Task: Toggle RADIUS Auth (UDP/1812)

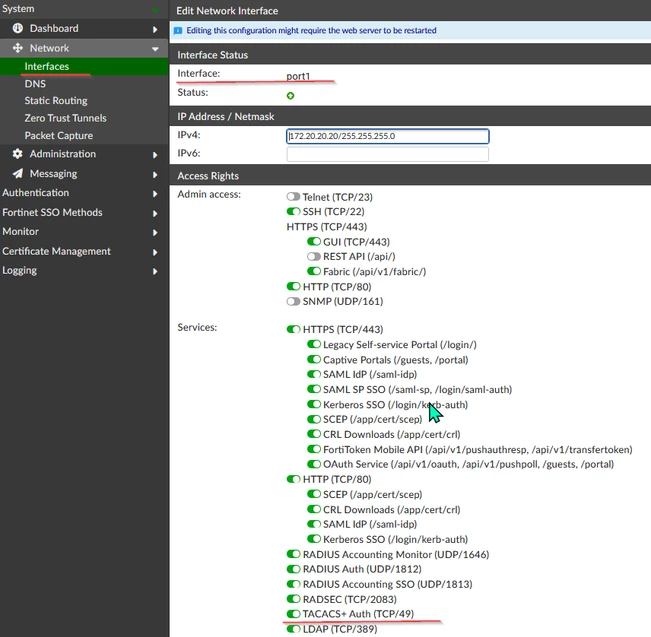Action: tap(293, 569)
